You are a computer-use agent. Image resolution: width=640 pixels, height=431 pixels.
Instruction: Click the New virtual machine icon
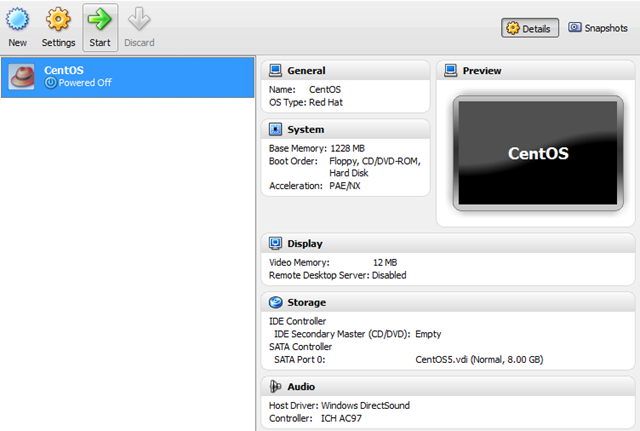[17, 20]
